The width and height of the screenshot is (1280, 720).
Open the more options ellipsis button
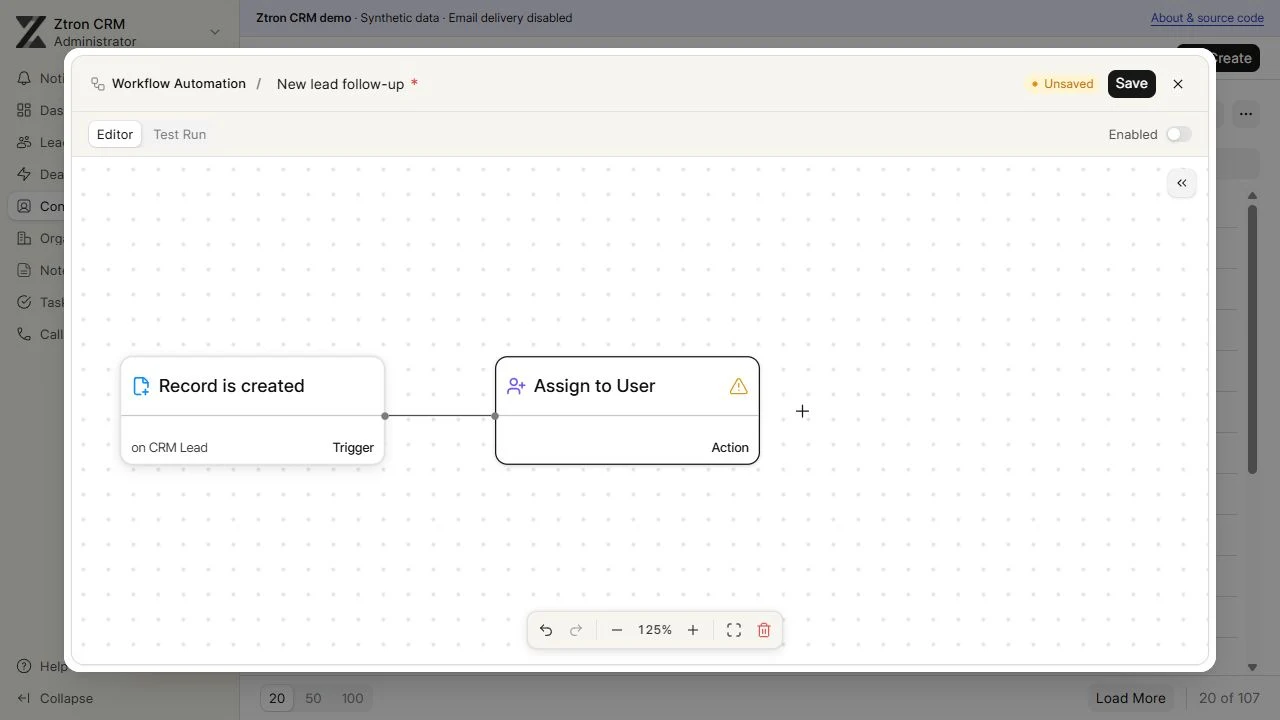1245,114
